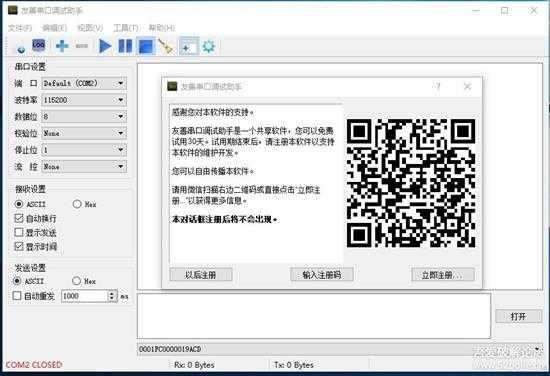Open the 编辑(E) menu
Viewport: 550px width, 376px height.
(x=54, y=28)
